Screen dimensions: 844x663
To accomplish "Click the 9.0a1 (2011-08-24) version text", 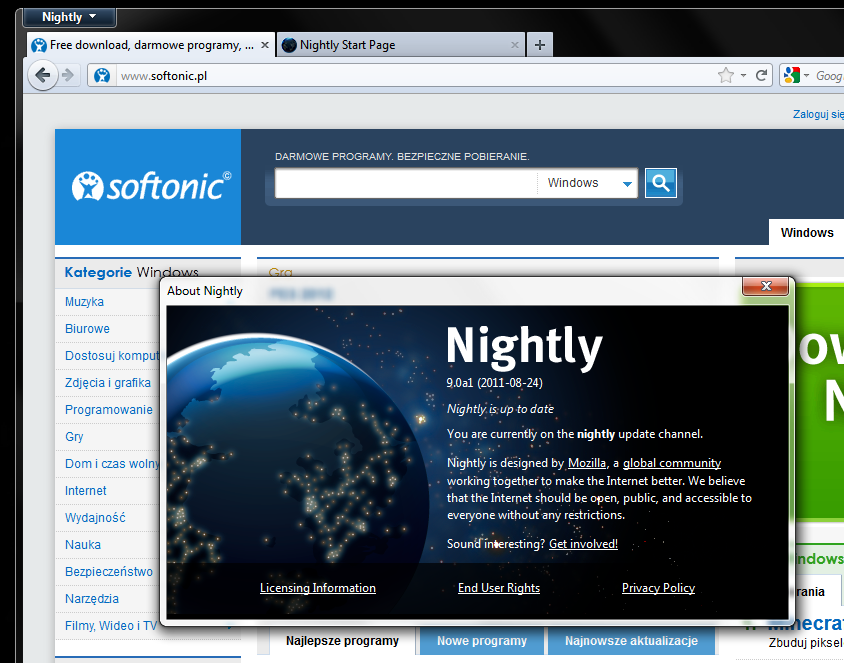I will [x=494, y=383].
